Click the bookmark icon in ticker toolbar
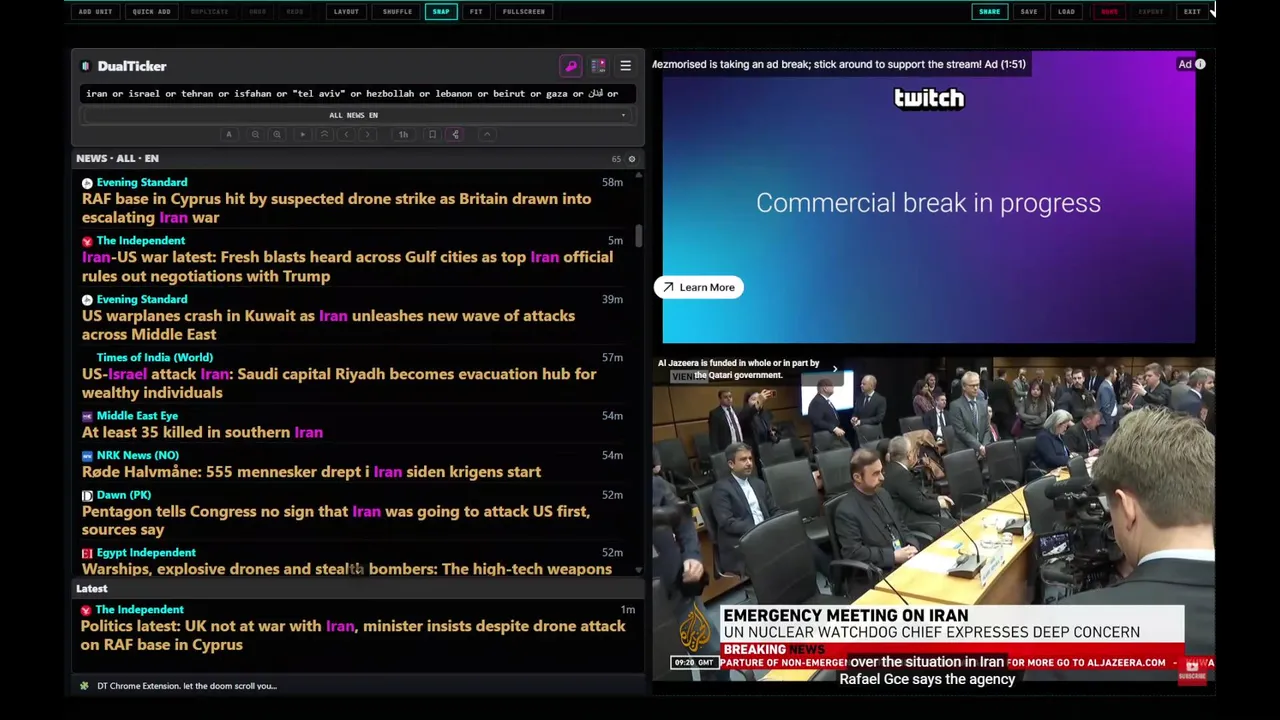The height and width of the screenshot is (720, 1280). (x=432, y=134)
